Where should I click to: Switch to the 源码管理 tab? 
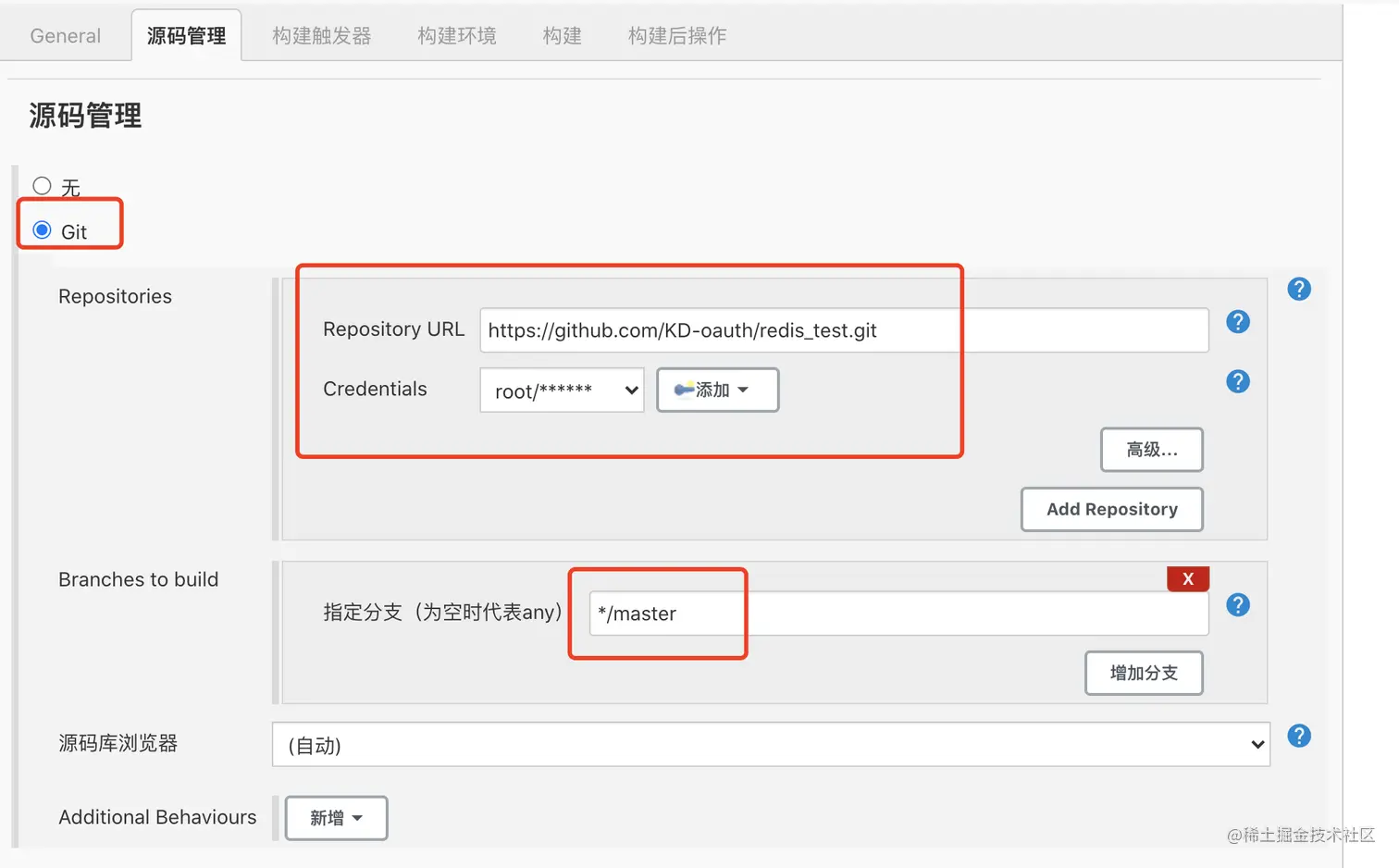(186, 36)
